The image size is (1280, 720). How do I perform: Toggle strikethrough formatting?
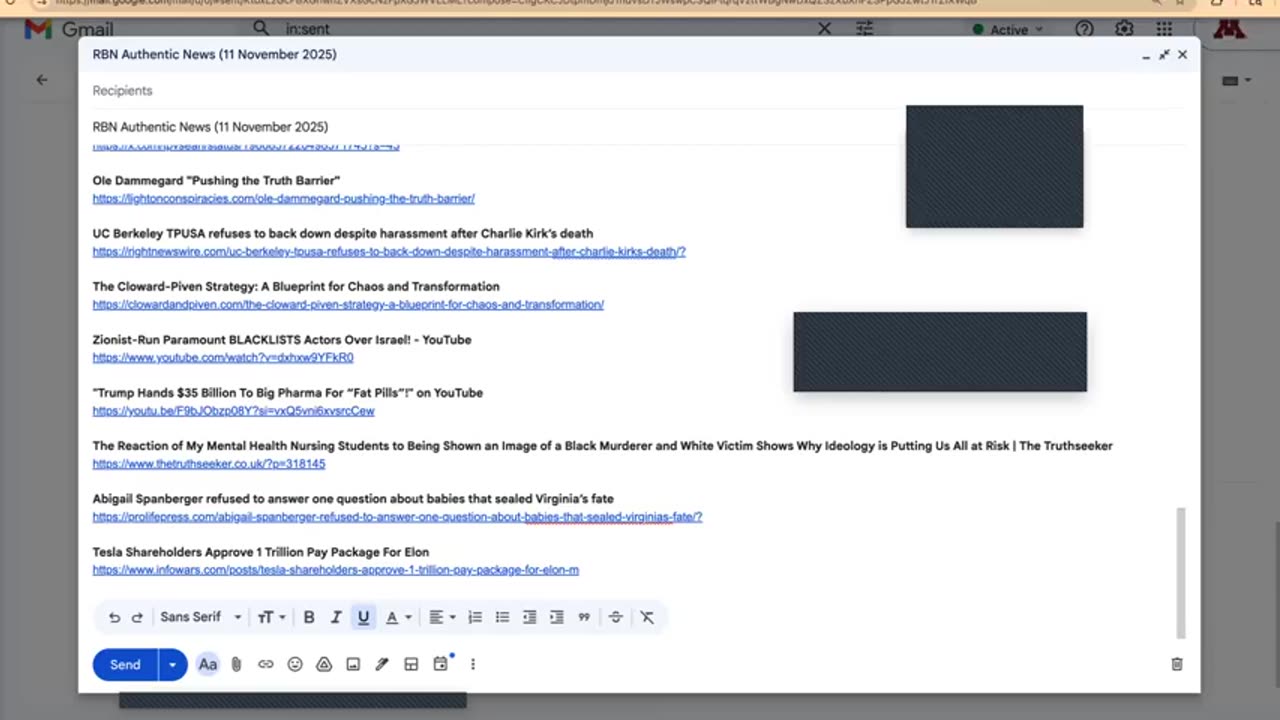[616, 618]
